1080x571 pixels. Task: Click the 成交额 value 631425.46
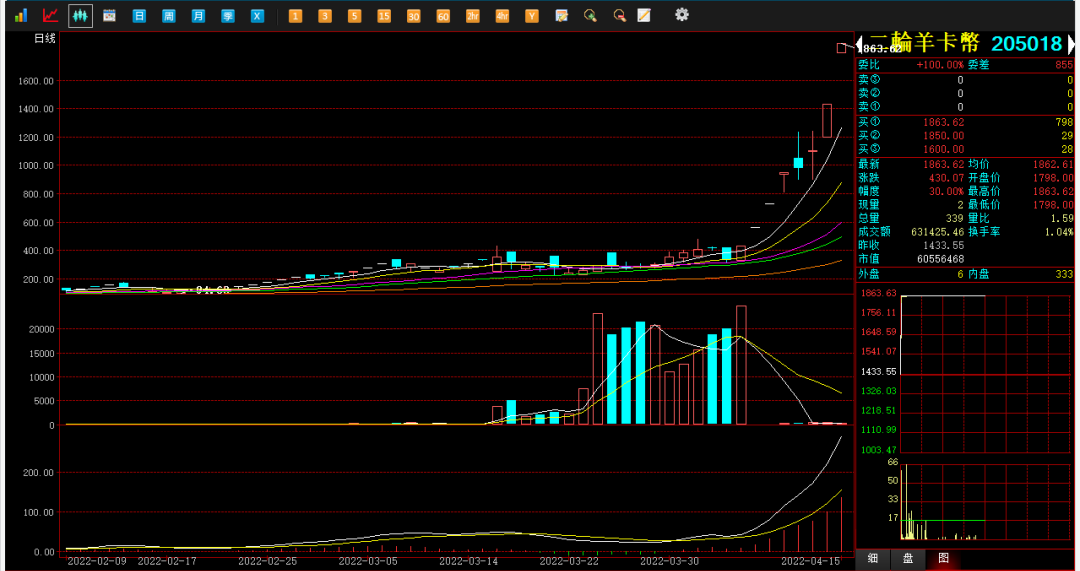click(x=935, y=231)
